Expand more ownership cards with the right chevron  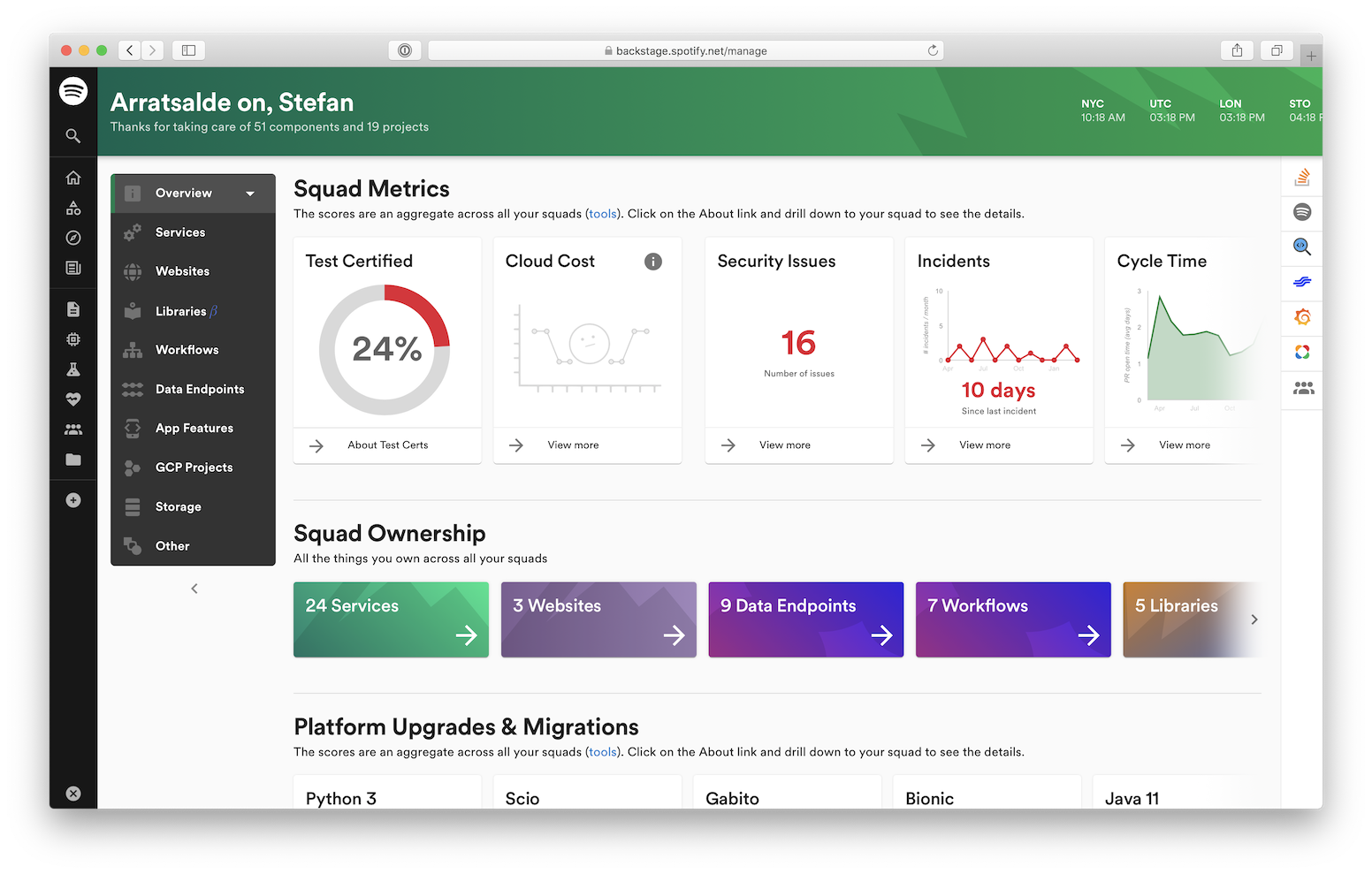(x=1254, y=619)
